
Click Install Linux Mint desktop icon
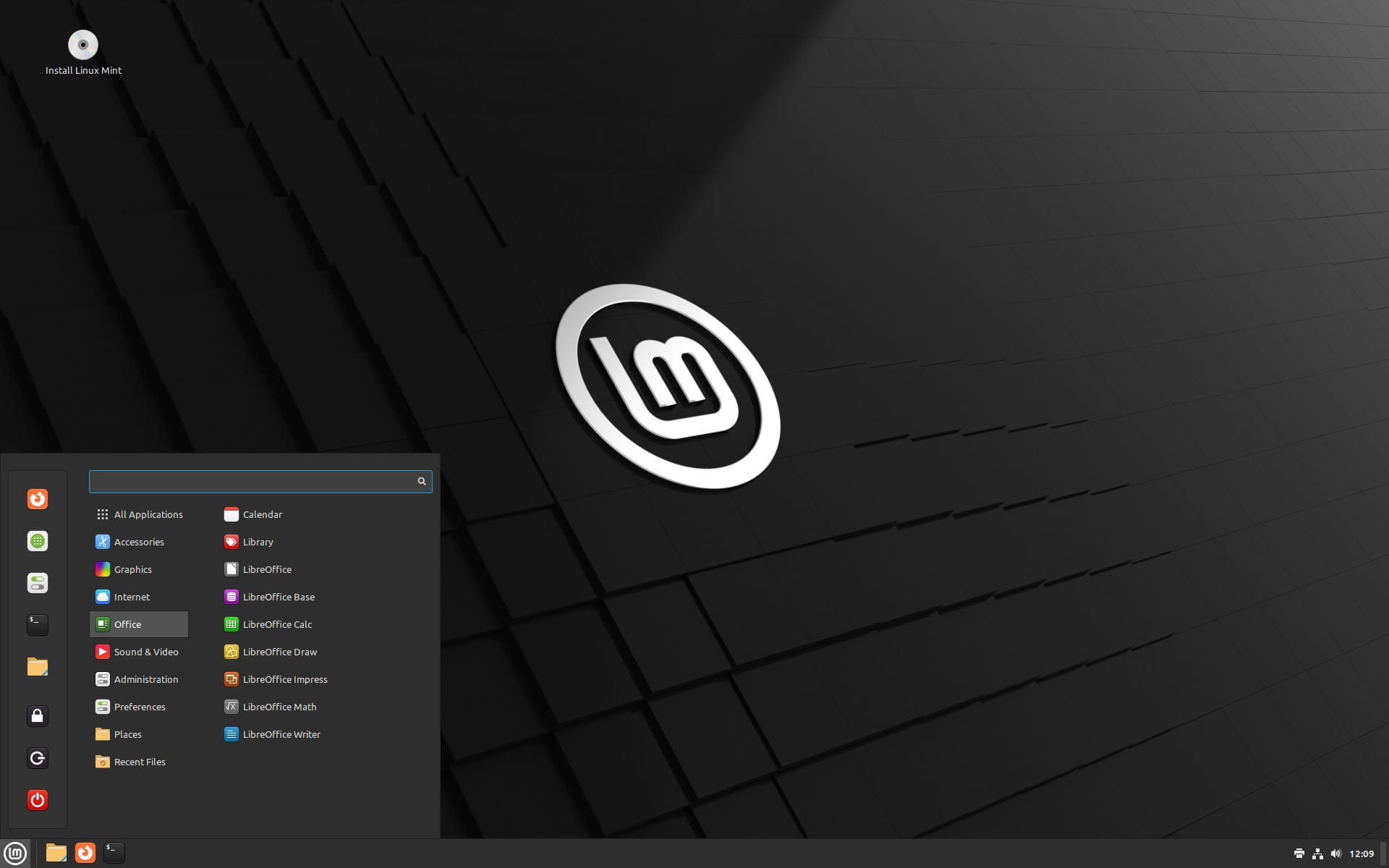[x=84, y=44]
